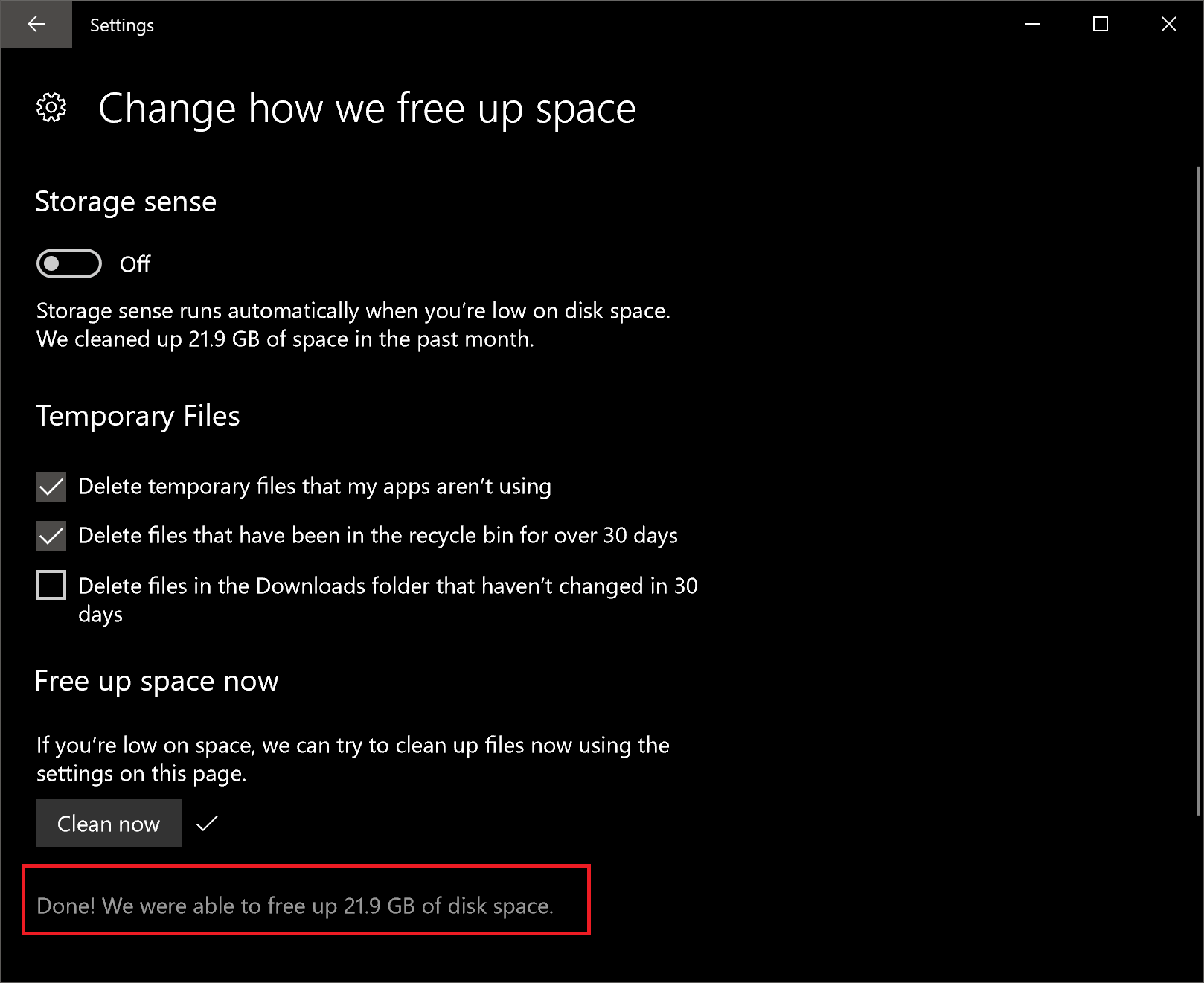Click the 'We cleaned up 21.9 GB' description text

[x=285, y=339]
